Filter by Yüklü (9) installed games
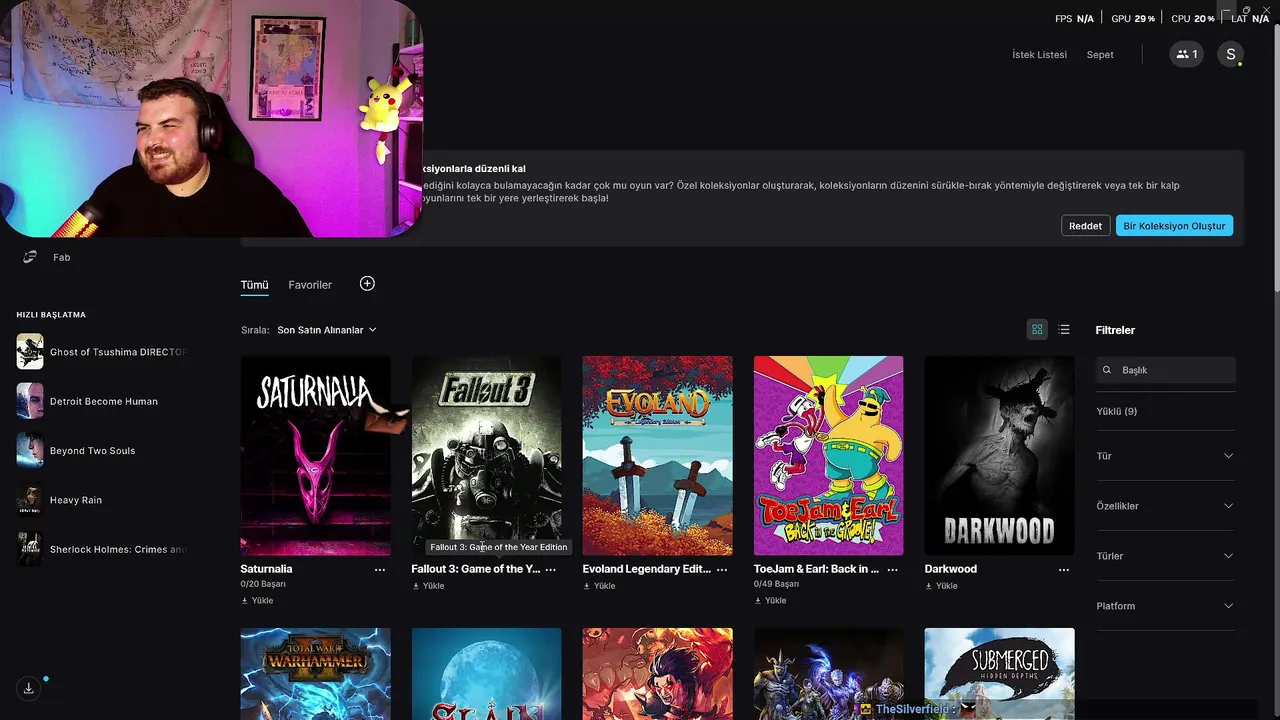The height and width of the screenshot is (720, 1280). (x=1116, y=411)
